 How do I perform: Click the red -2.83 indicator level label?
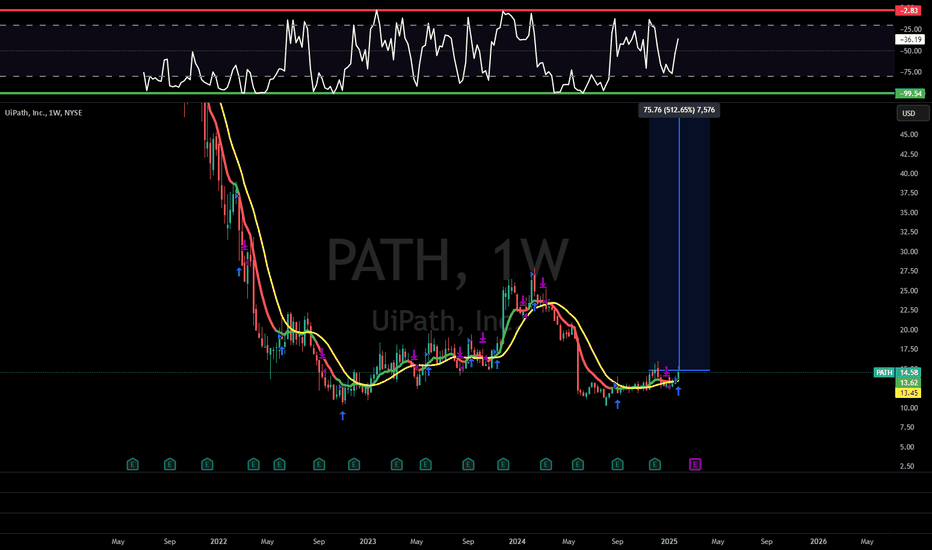(x=909, y=10)
